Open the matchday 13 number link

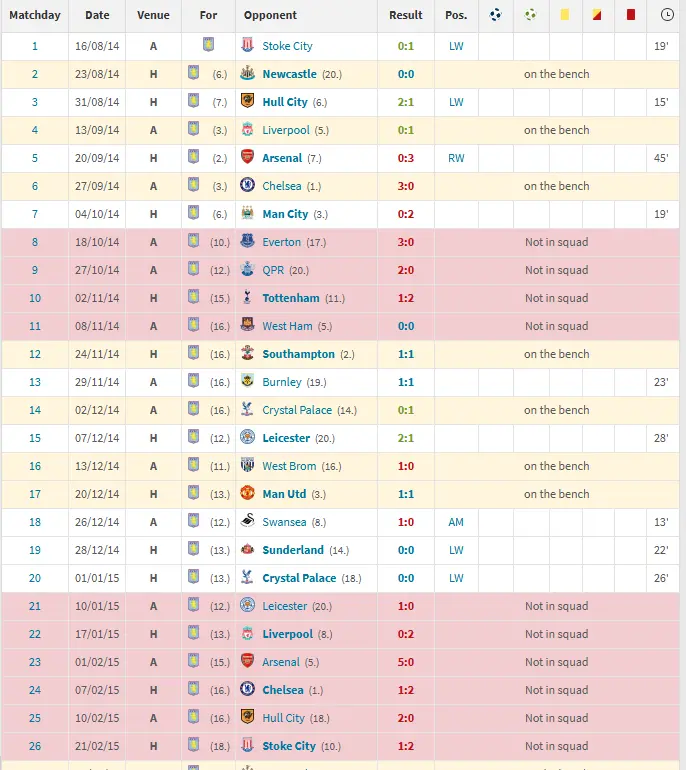click(x=35, y=382)
